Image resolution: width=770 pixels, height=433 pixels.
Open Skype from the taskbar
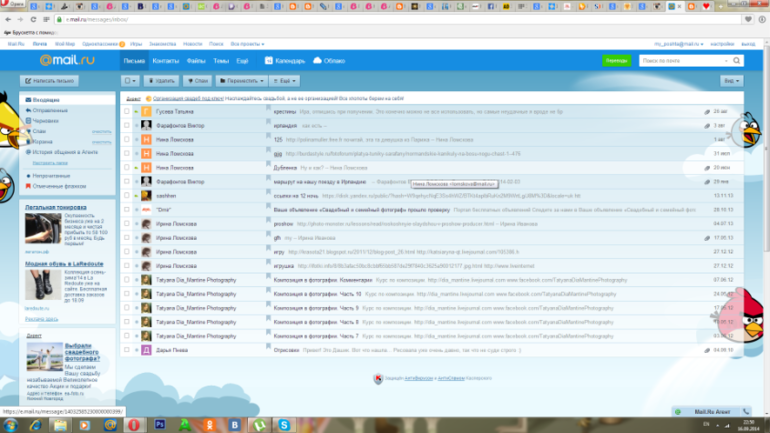285,424
